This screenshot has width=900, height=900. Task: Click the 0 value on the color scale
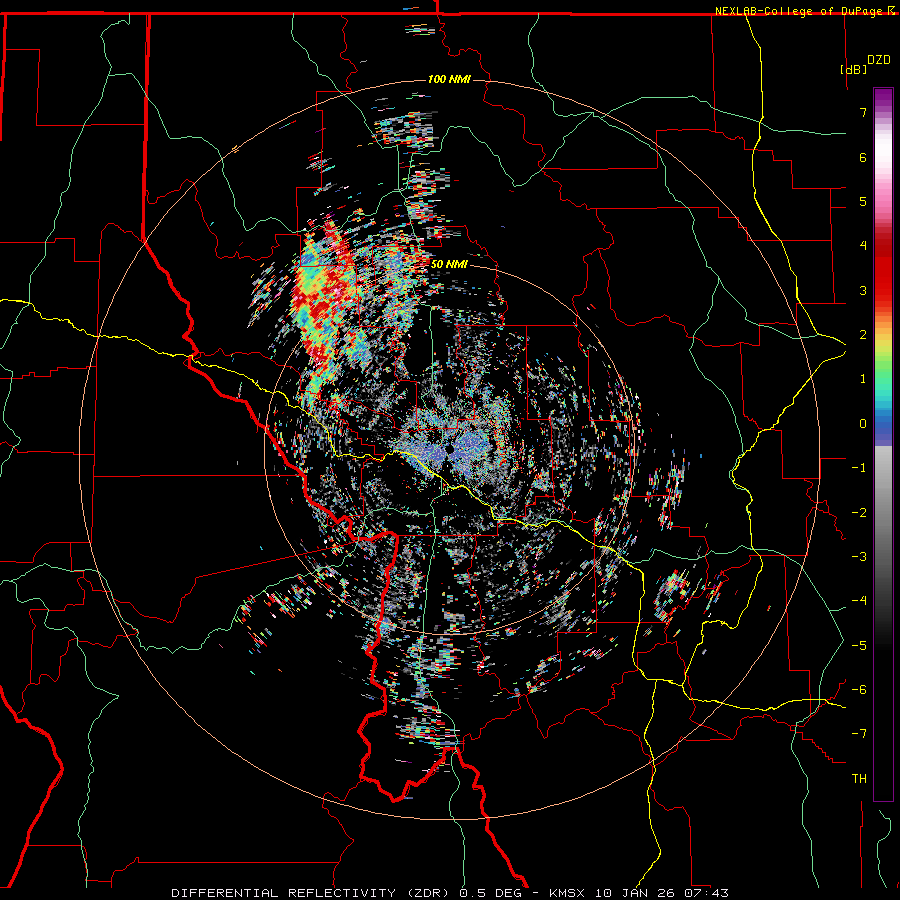[x=863, y=424]
